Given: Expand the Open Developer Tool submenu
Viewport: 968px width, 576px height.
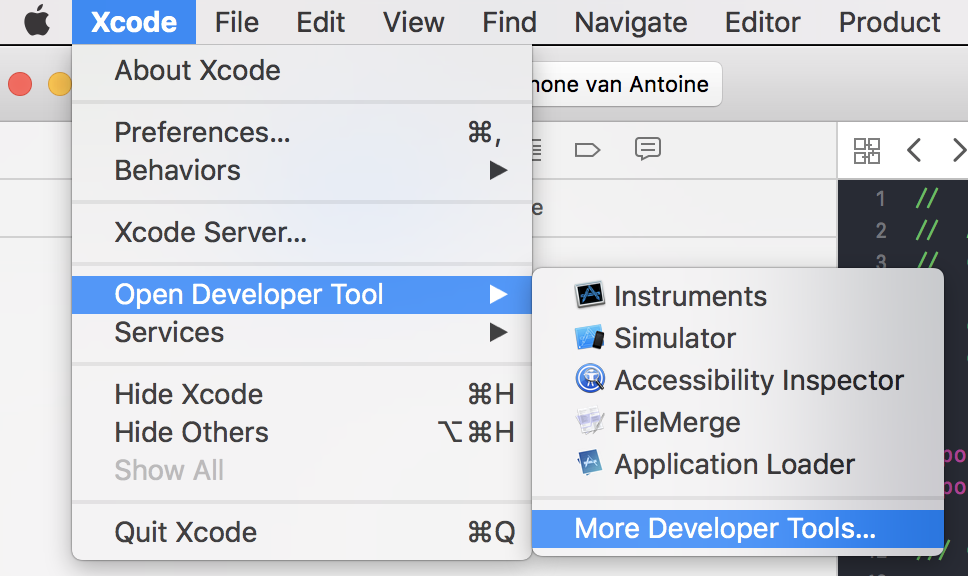Looking at the screenshot, I should point(302,294).
